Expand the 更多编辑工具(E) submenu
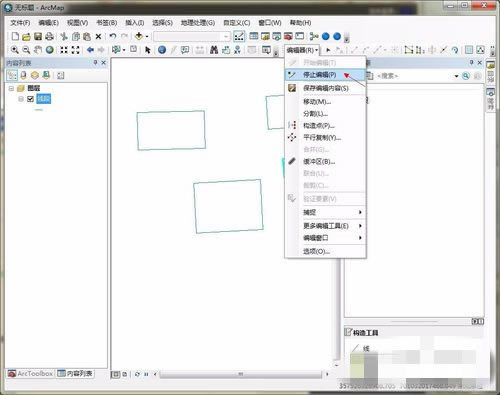This screenshot has height=395, width=500. click(325, 226)
